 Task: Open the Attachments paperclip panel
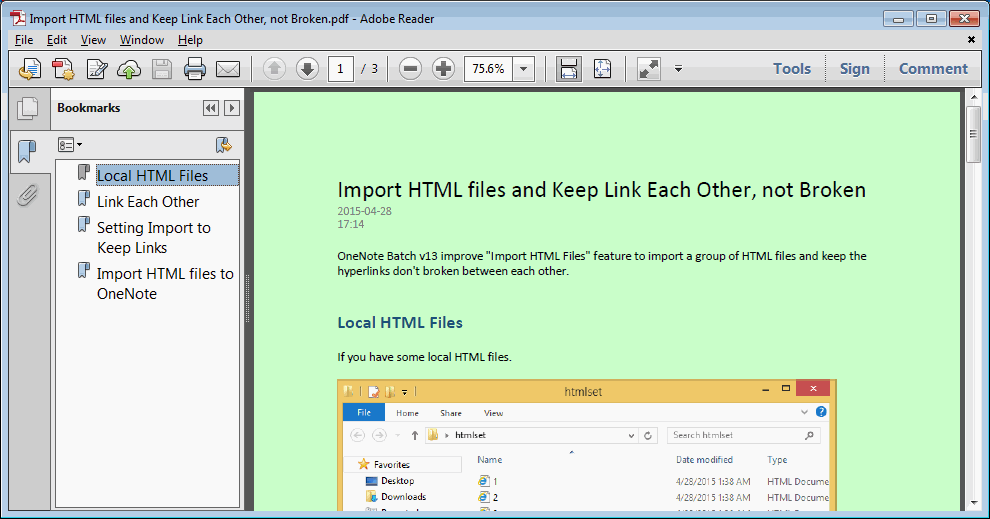coord(27,195)
